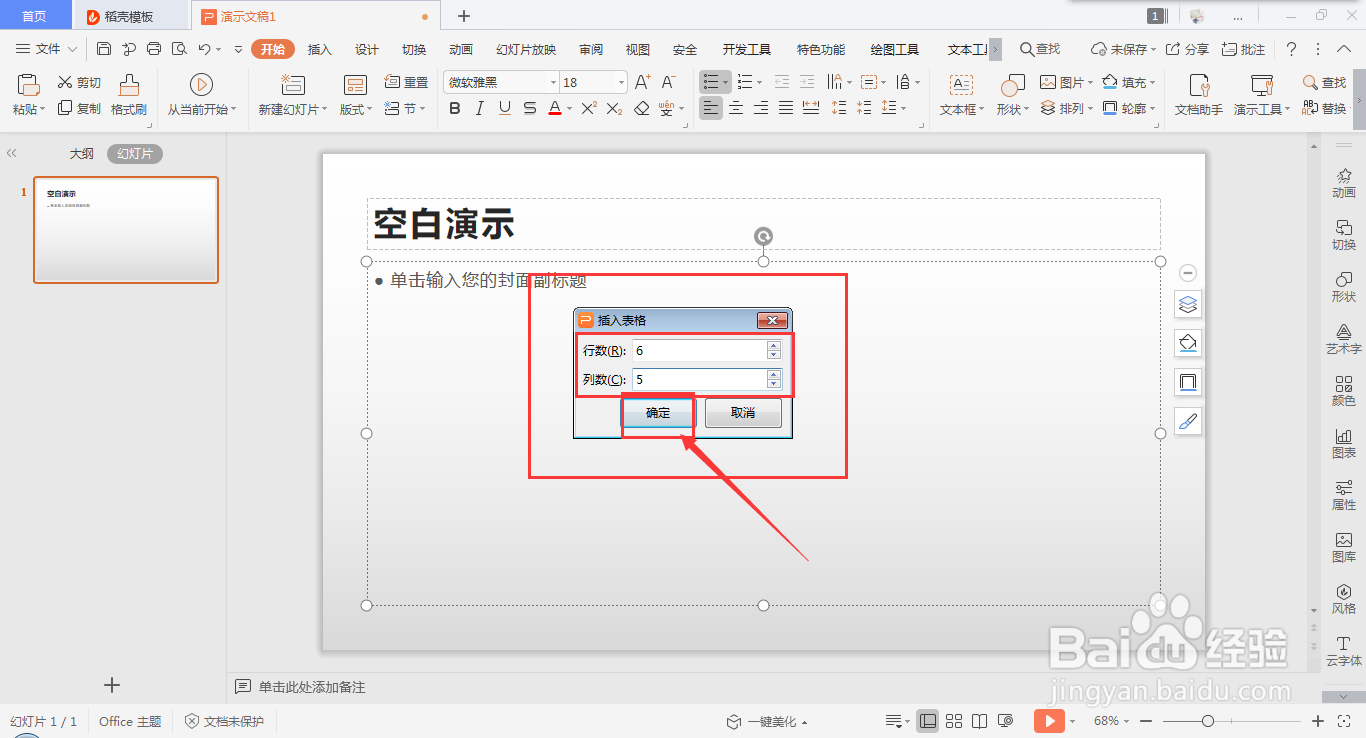Toggle the bullet list formatting

[711, 81]
